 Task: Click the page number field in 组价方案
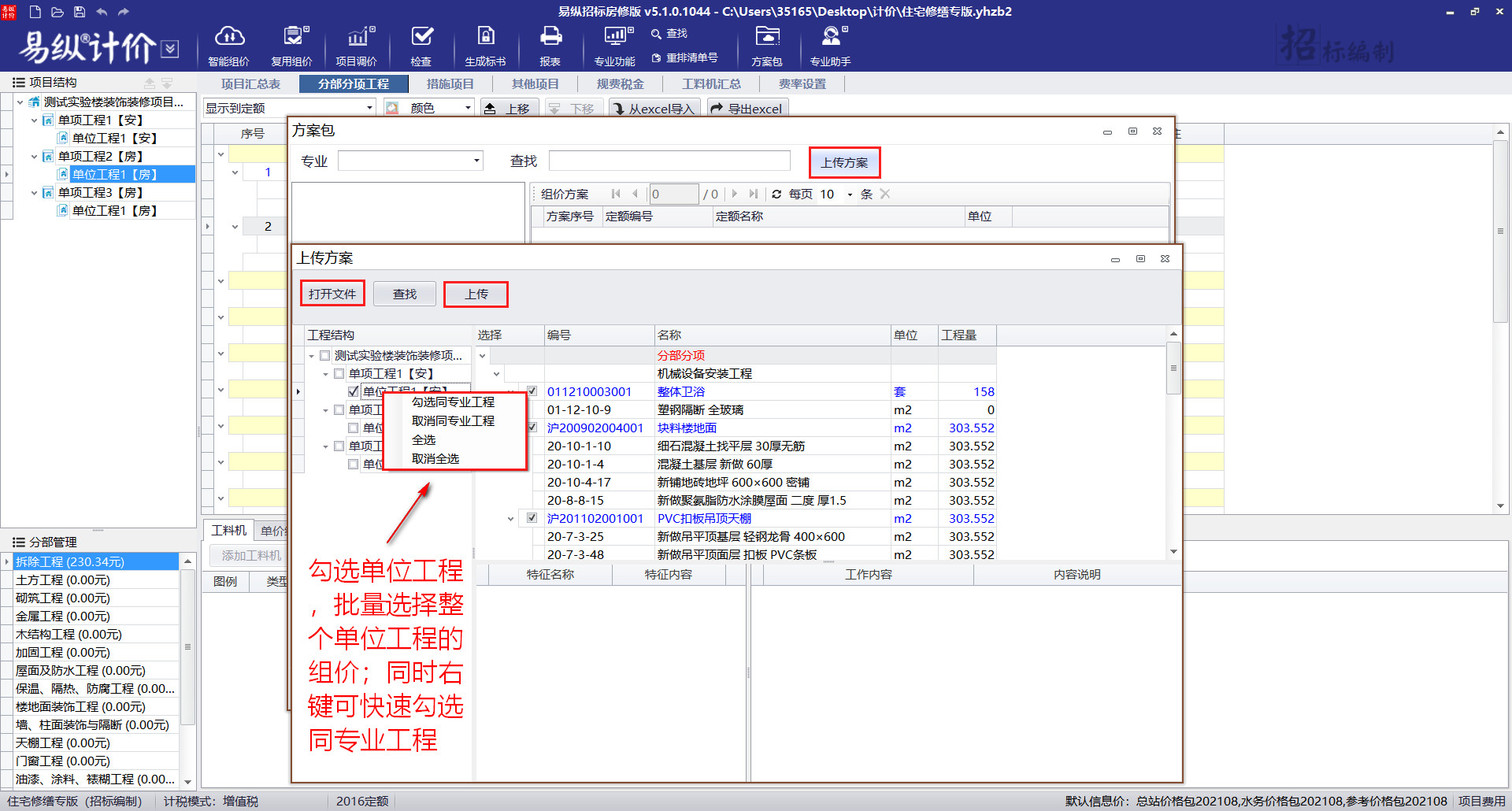674,194
